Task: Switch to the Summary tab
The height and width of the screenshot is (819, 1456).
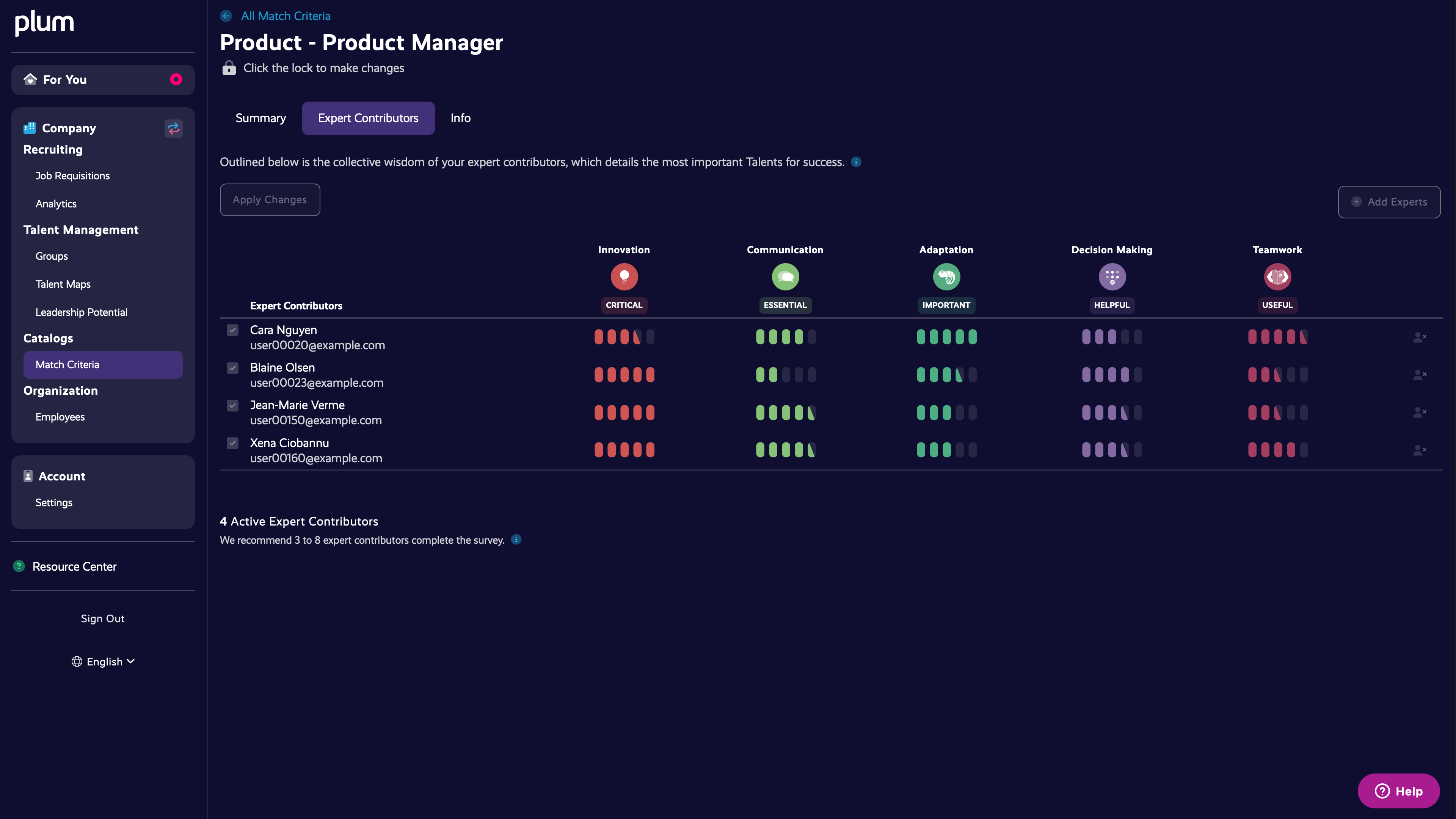Action: (x=260, y=118)
